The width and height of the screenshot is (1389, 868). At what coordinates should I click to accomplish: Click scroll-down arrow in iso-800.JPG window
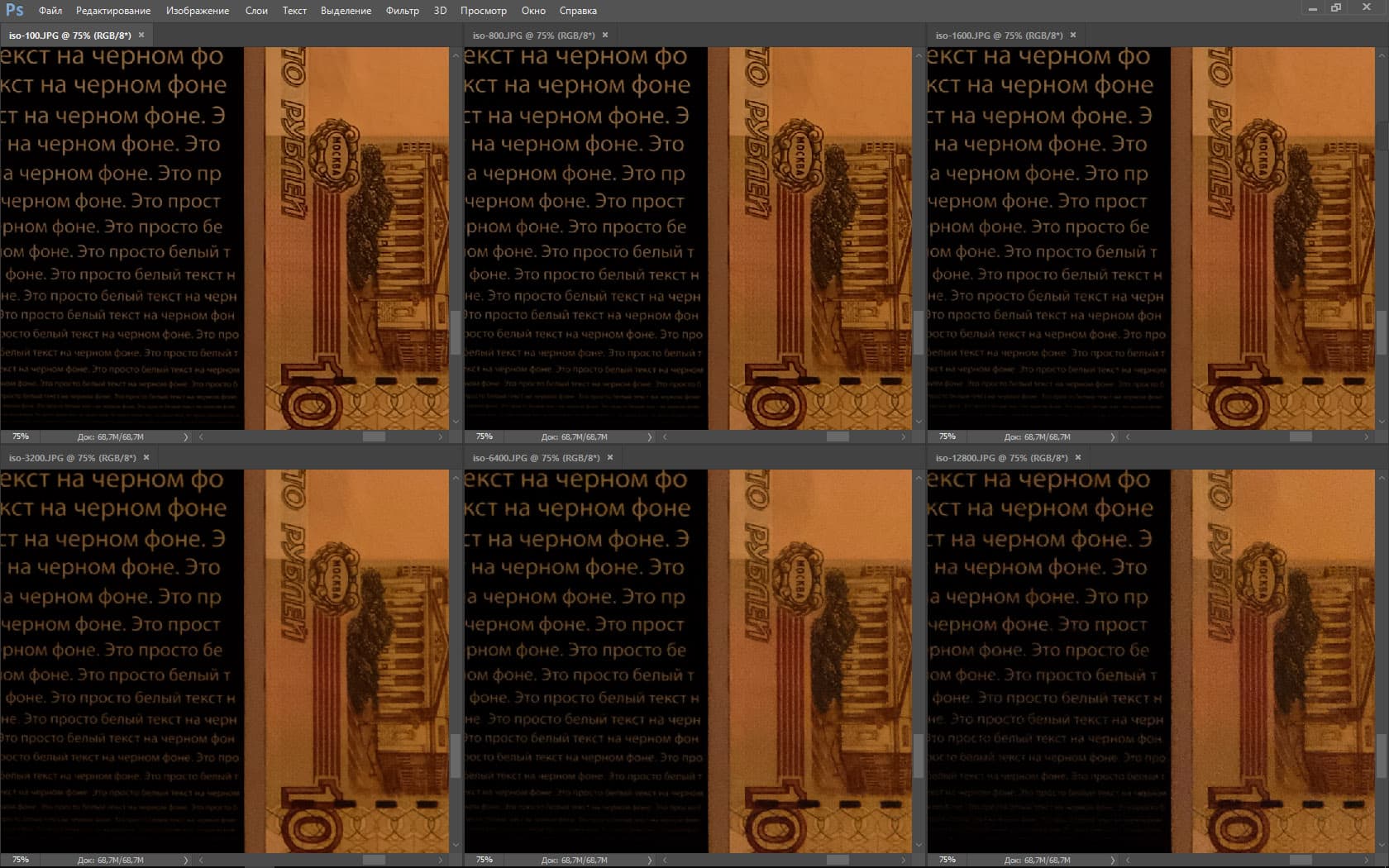pyautogui.click(x=919, y=422)
